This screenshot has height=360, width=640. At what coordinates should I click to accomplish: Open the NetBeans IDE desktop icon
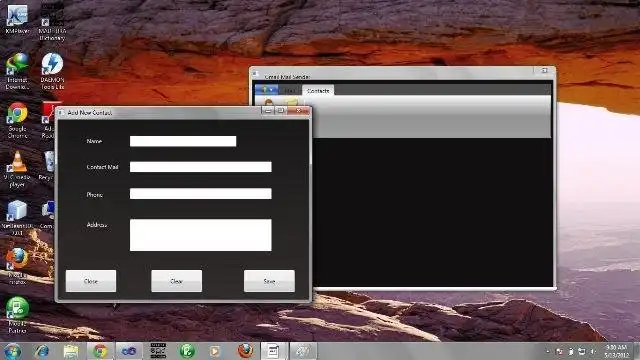point(17,218)
